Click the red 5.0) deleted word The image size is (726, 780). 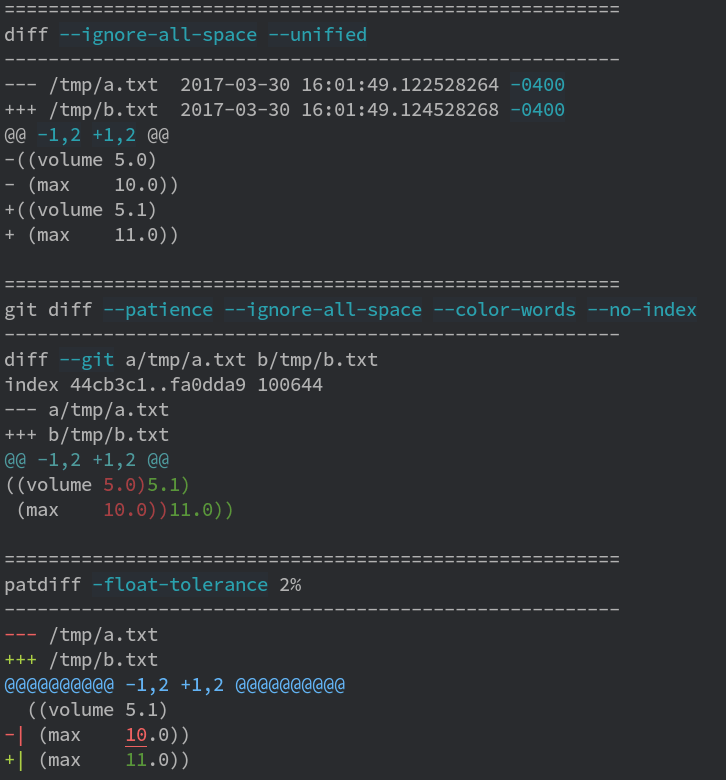[124, 485]
